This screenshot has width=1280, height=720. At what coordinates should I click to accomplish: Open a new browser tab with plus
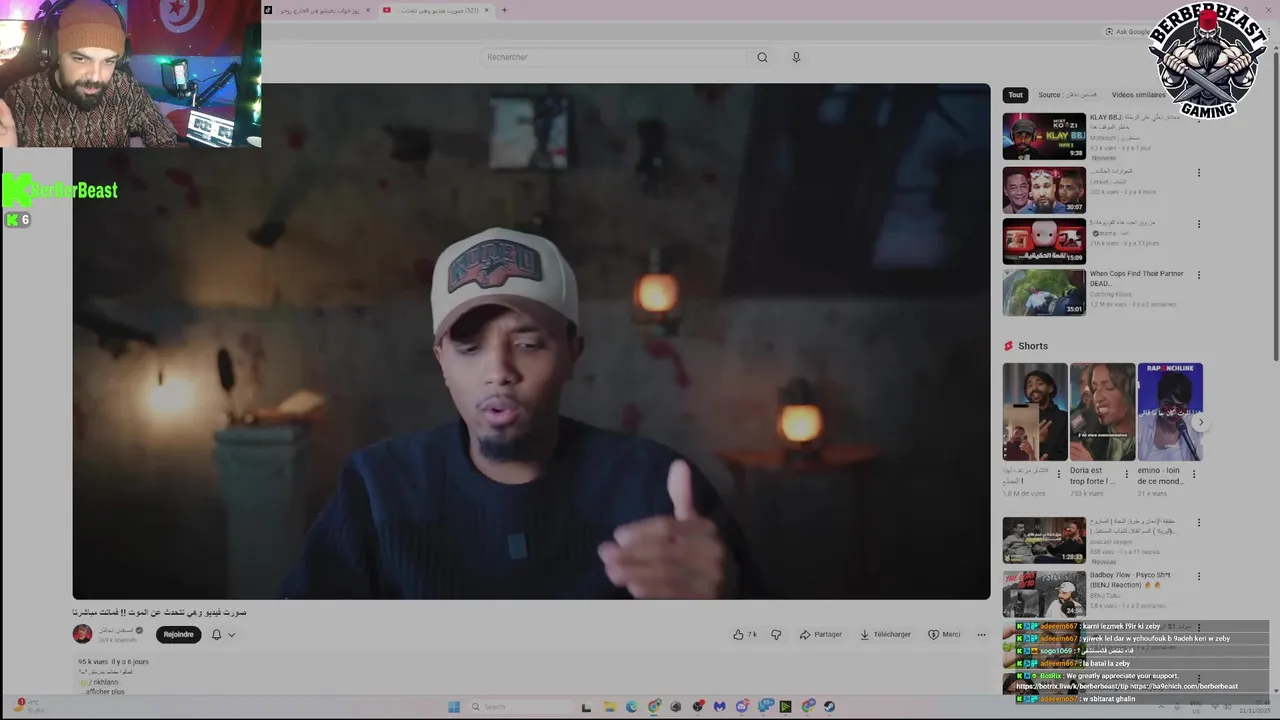(x=504, y=10)
